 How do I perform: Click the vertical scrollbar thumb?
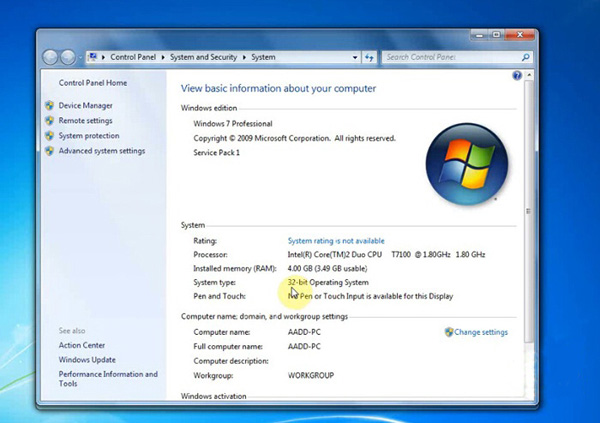528,211
